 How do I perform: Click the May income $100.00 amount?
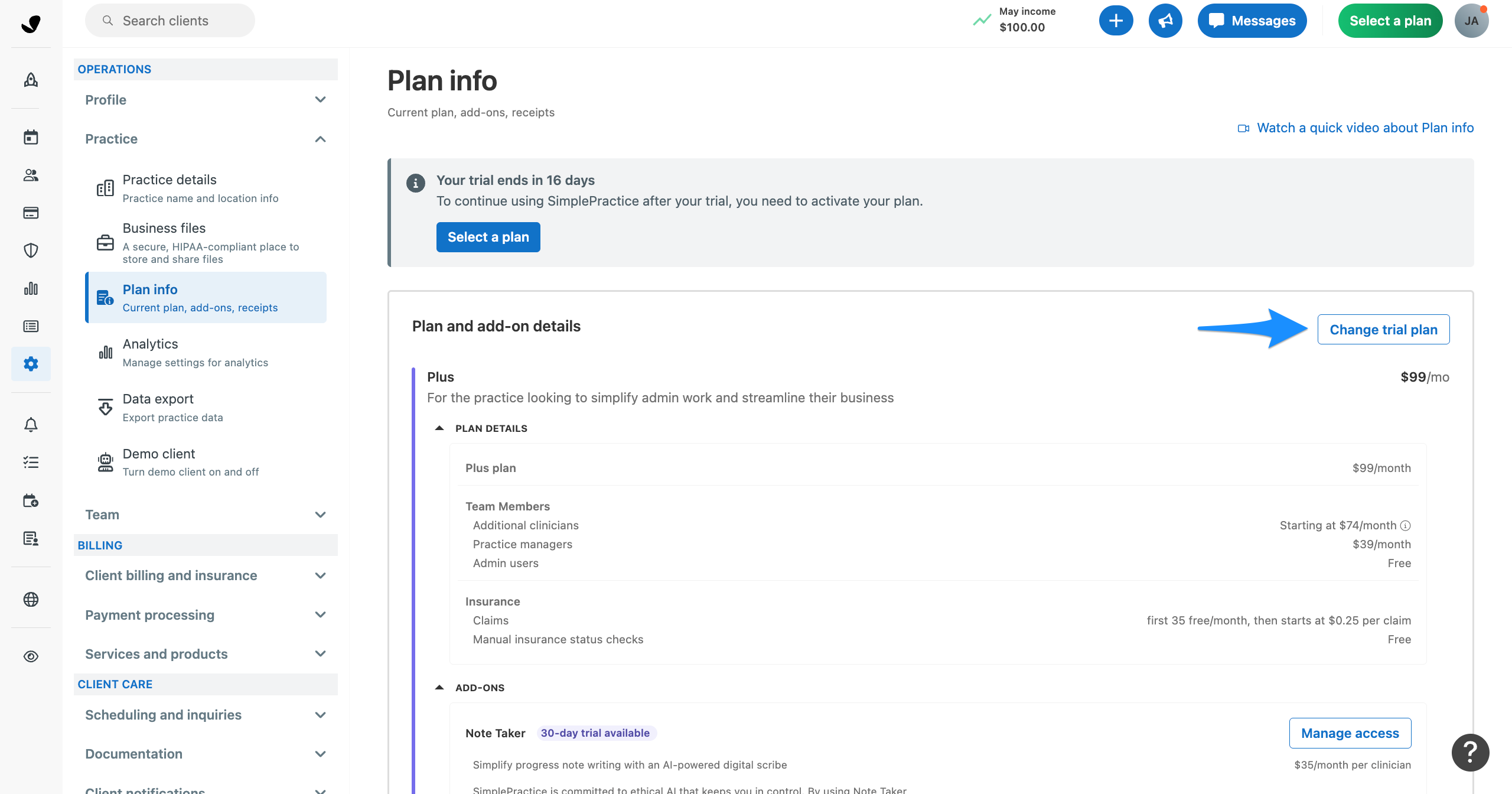pyautogui.click(x=1022, y=27)
